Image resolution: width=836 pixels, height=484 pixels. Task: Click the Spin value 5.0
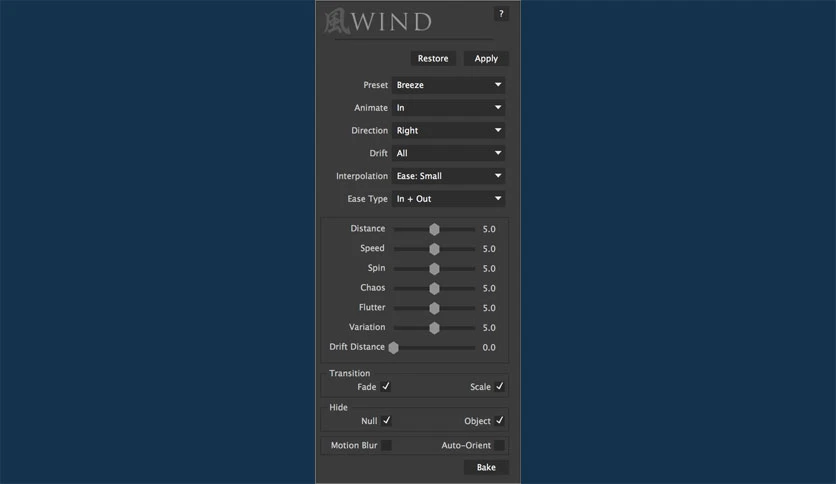pyautogui.click(x=489, y=269)
